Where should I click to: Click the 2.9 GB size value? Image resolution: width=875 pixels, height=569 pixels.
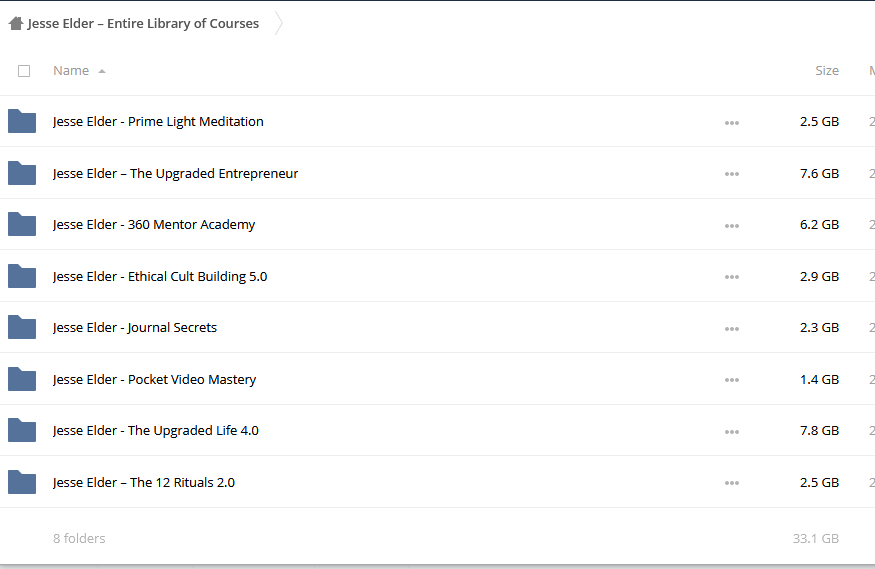click(819, 277)
